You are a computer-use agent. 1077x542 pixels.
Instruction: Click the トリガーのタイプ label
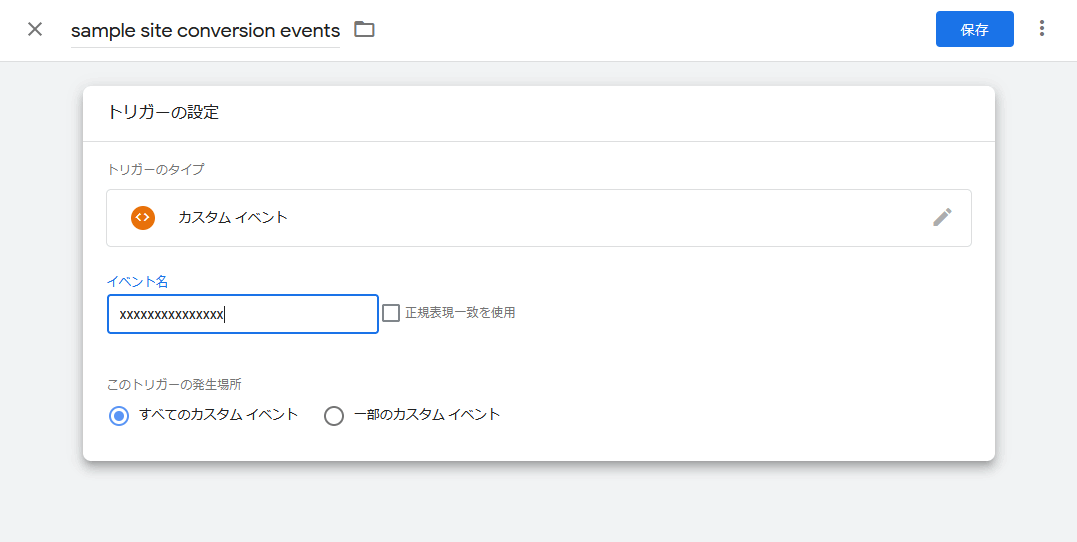[x=155, y=170]
